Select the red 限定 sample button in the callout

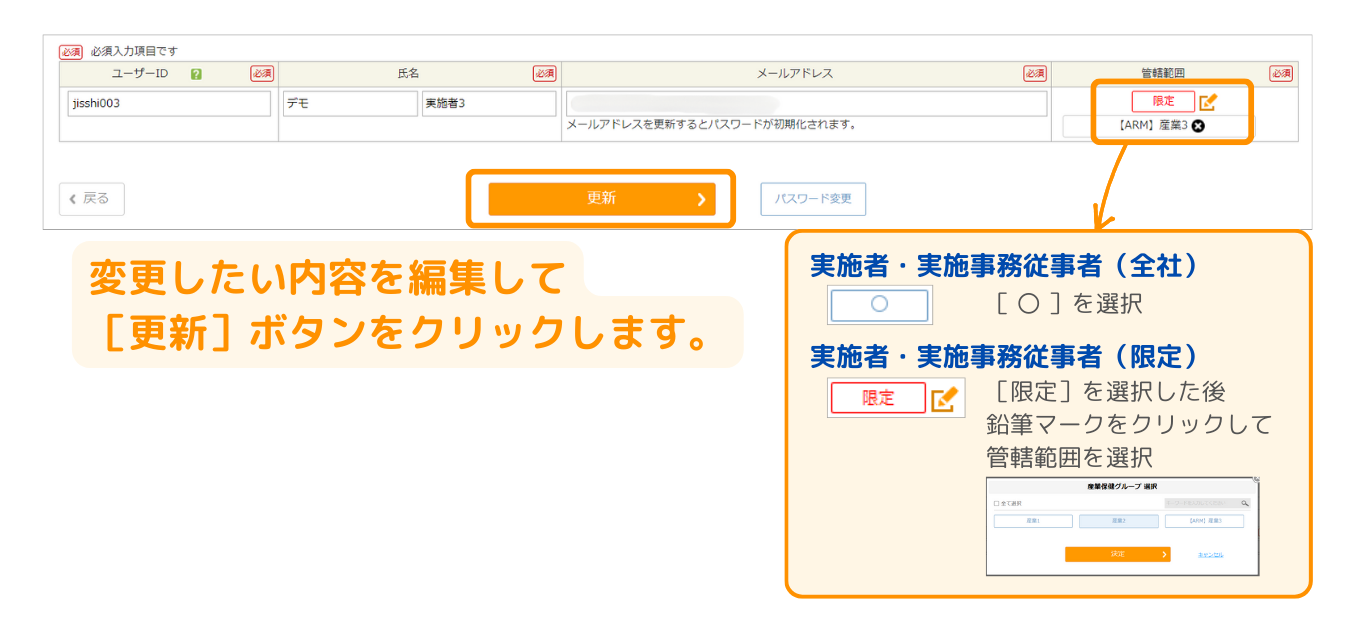tap(877, 398)
